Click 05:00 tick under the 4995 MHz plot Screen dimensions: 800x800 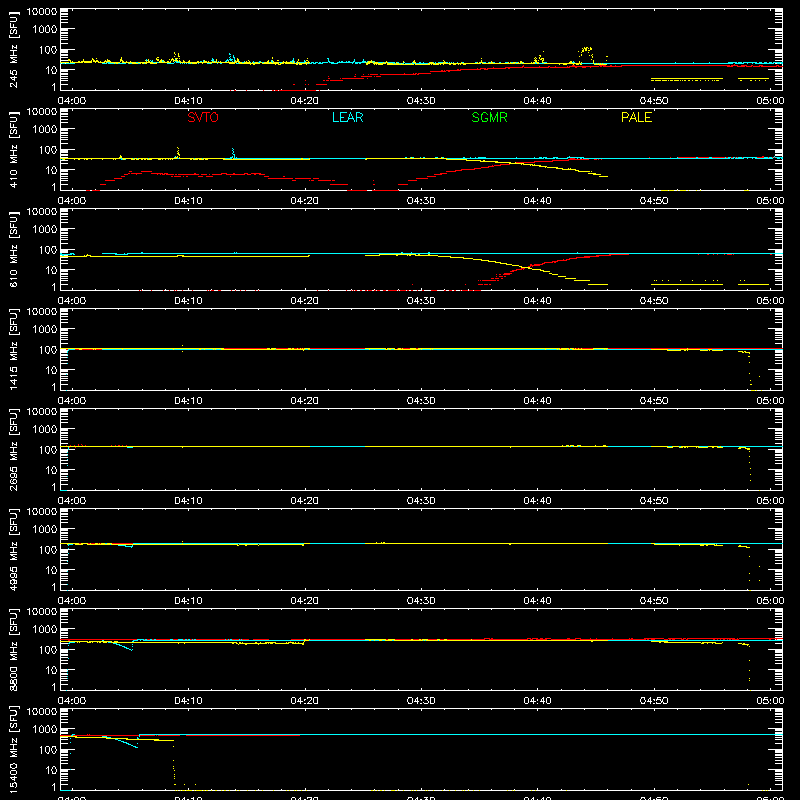pyautogui.click(x=770, y=601)
